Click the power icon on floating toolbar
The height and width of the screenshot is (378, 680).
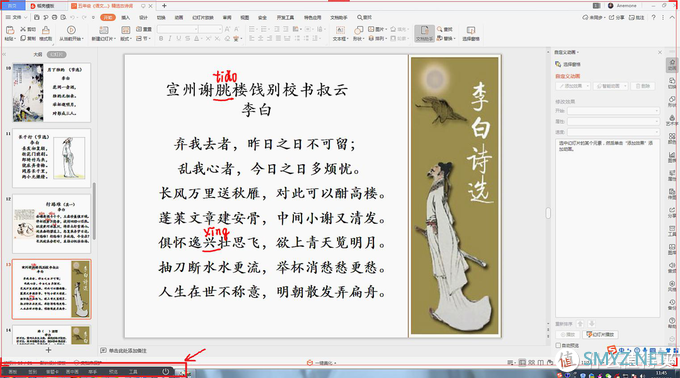coord(165,371)
